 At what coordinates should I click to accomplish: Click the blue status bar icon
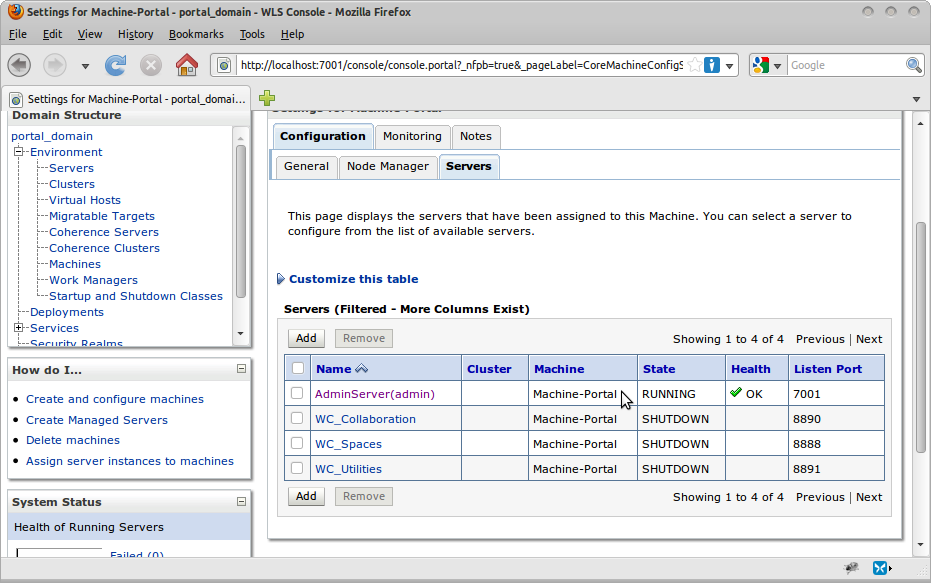879,568
